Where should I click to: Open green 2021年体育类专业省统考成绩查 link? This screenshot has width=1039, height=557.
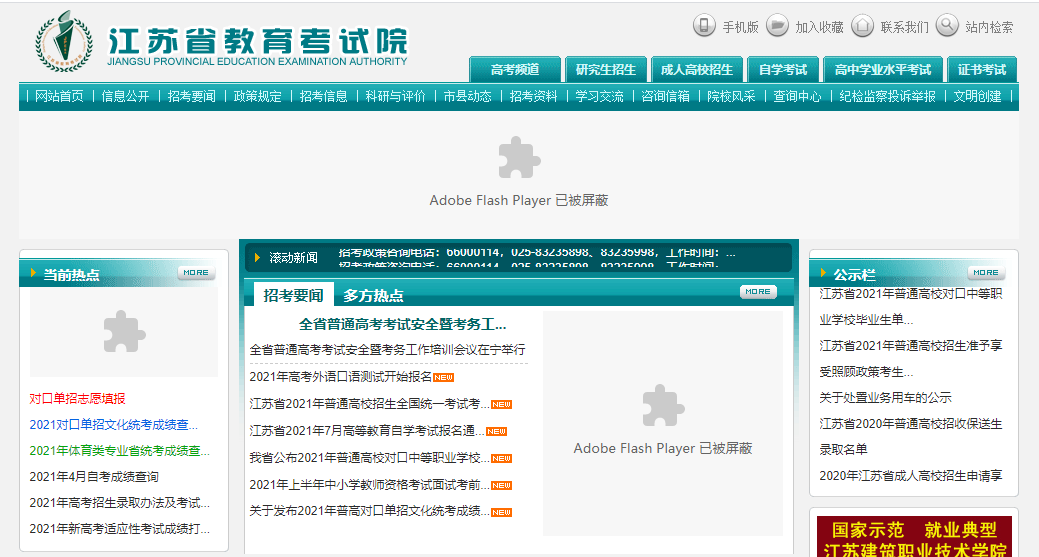click(119, 450)
